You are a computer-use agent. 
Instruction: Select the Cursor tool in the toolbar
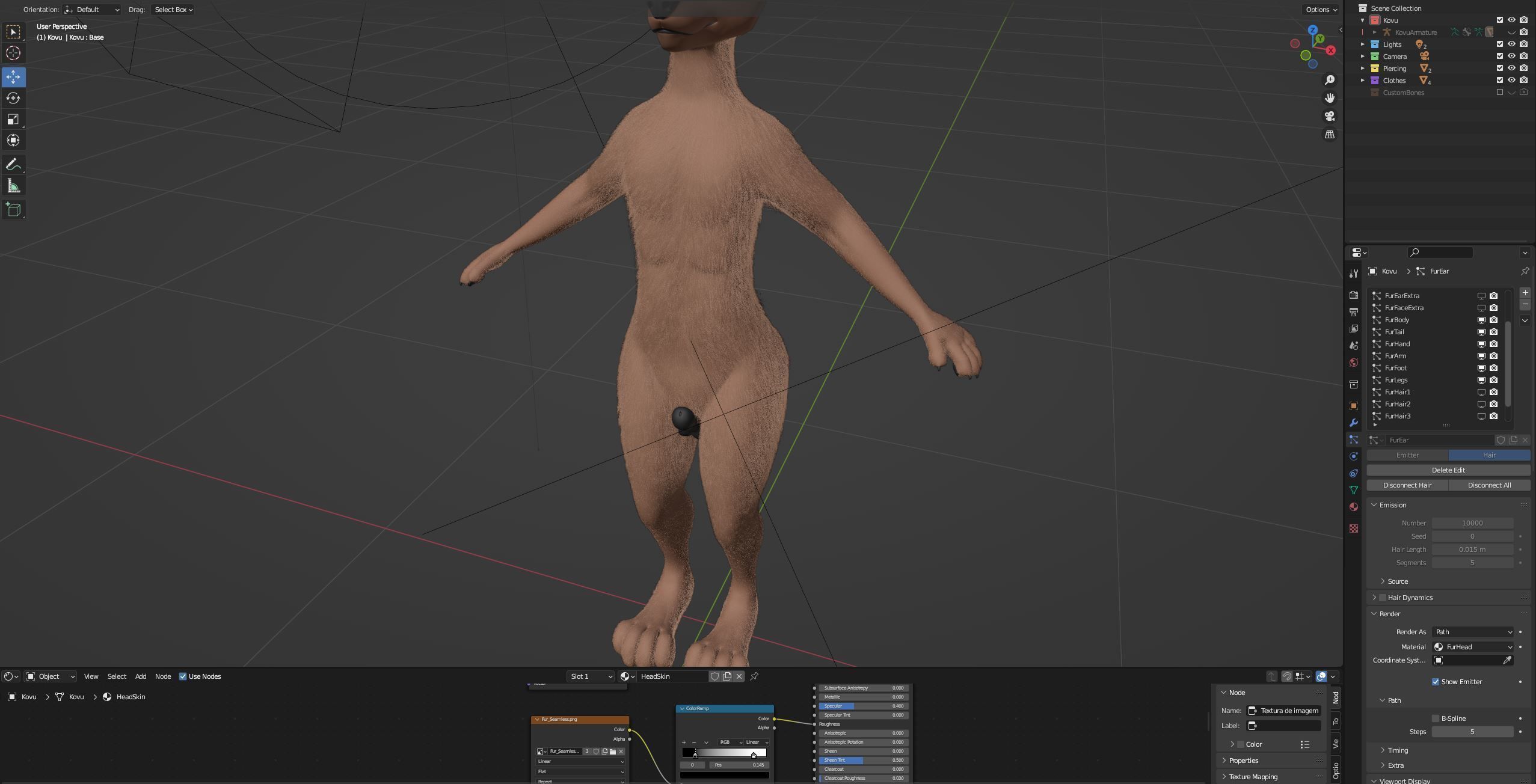point(13,54)
